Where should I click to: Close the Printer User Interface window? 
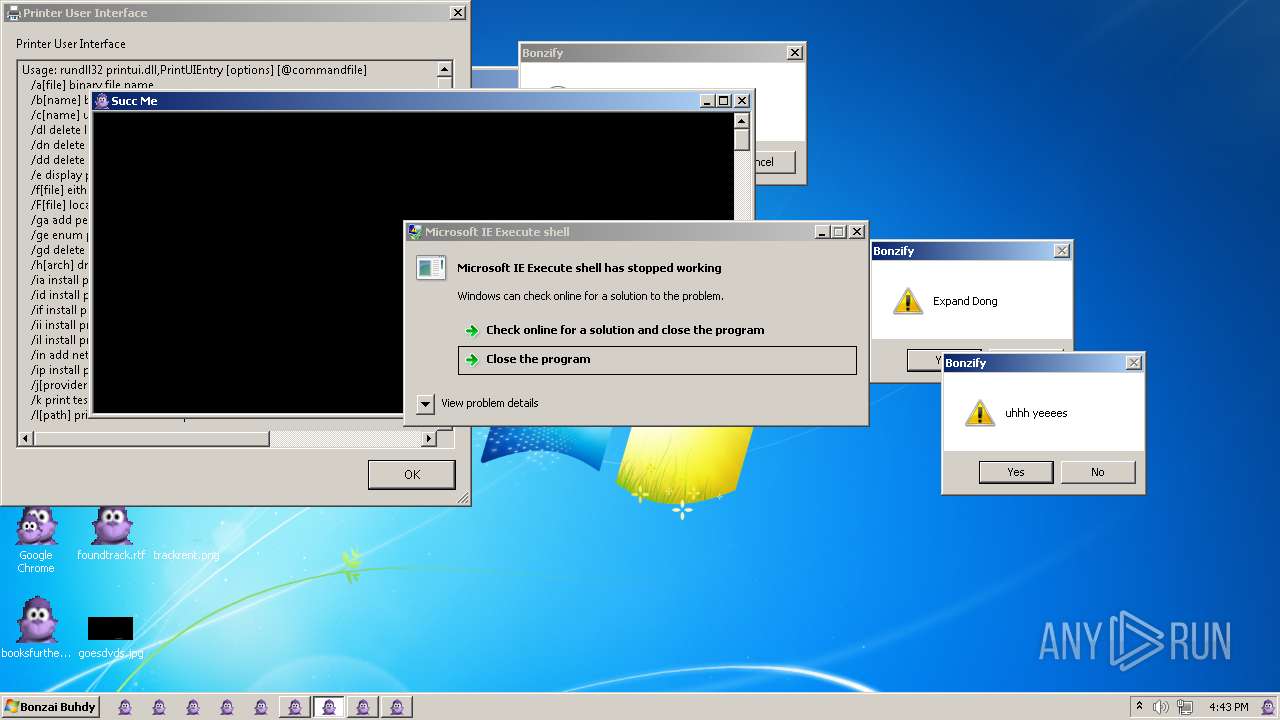point(457,13)
